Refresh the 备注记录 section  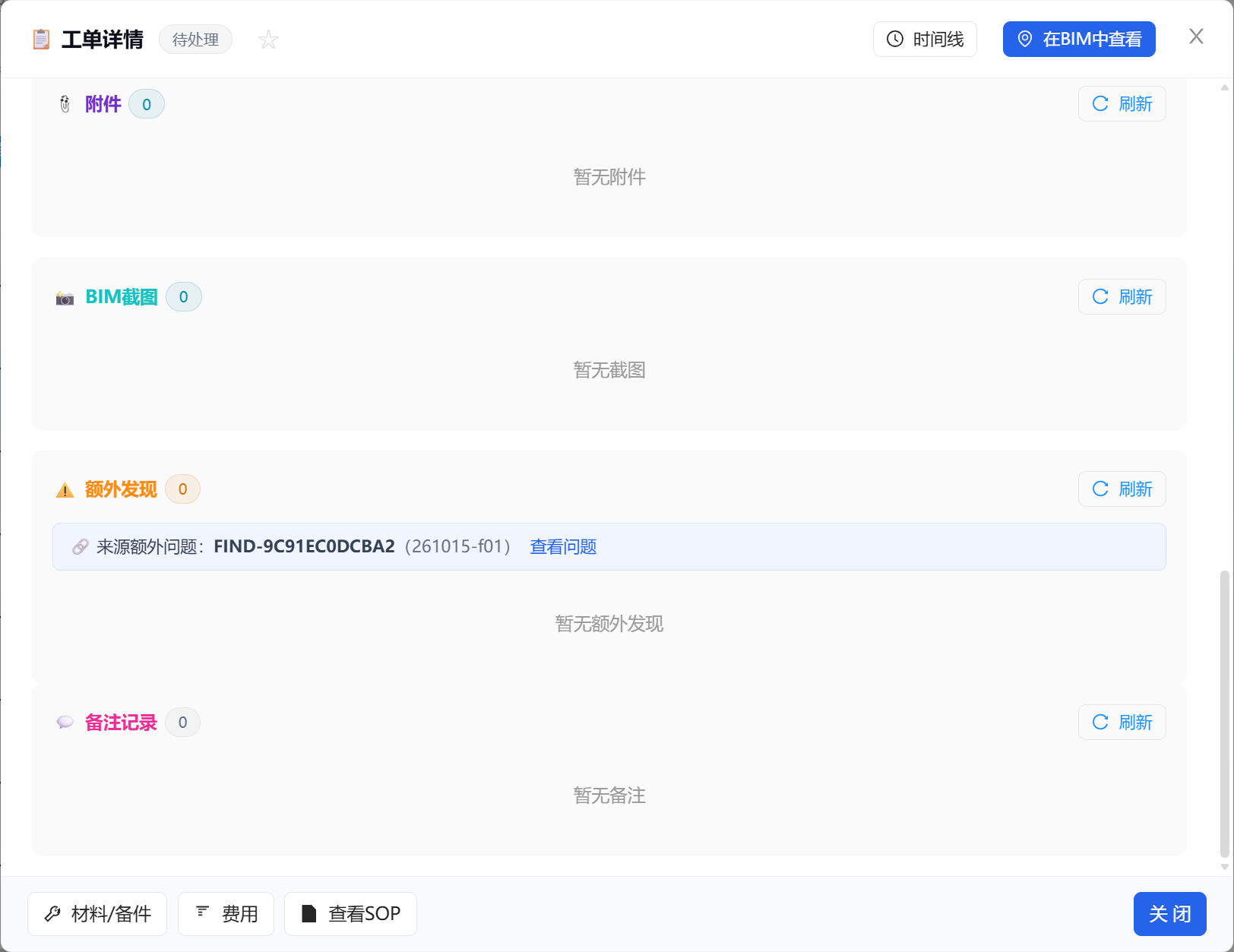click(x=1122, y=723)
